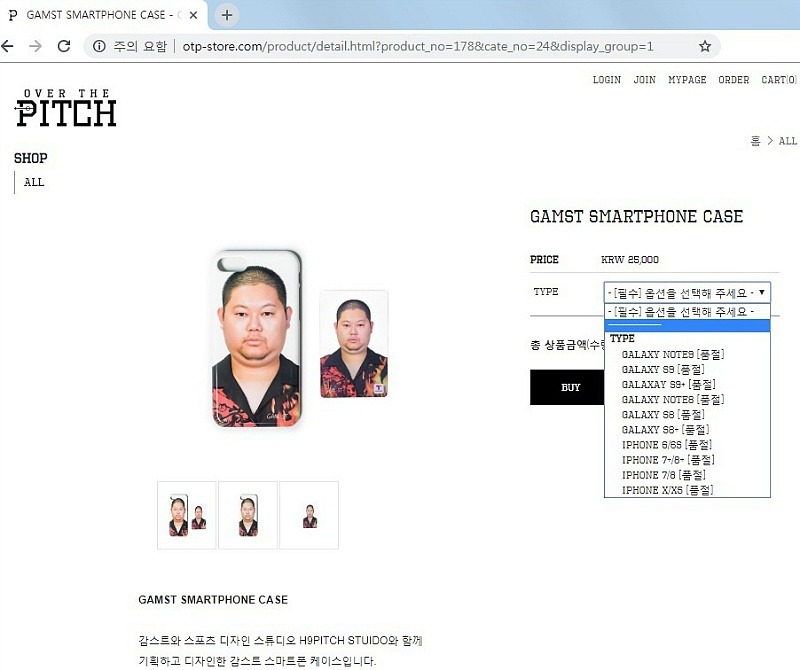Select the highlighted separator line option
800x670 pixels.
tap(687, 326)
